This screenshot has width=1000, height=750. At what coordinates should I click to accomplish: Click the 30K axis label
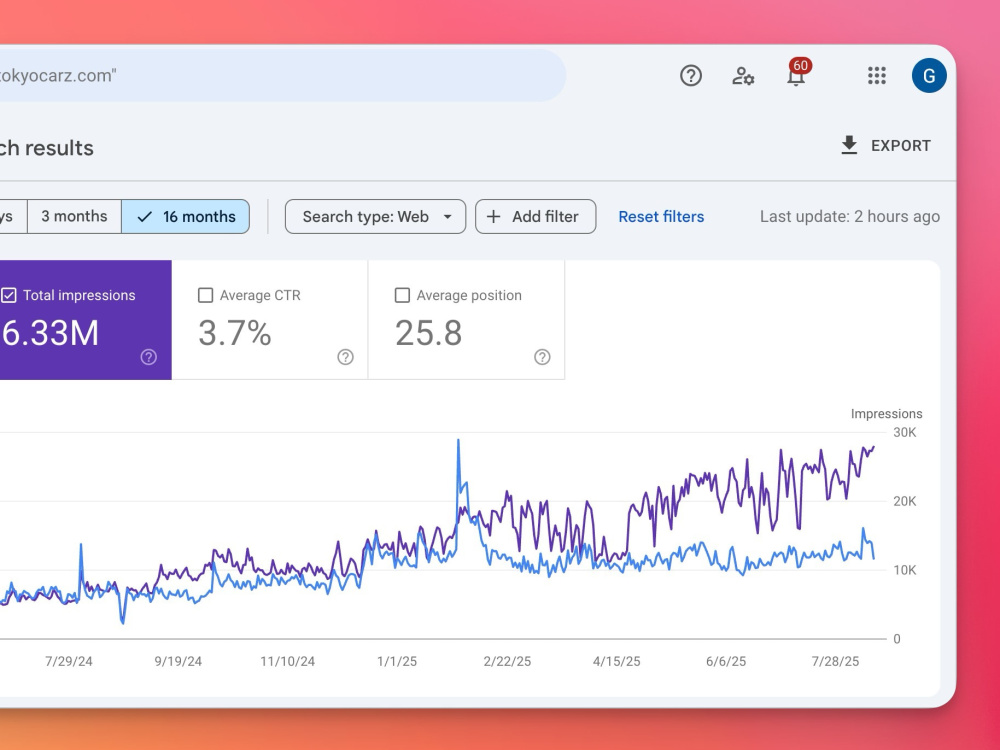click(x=904, y=432)
